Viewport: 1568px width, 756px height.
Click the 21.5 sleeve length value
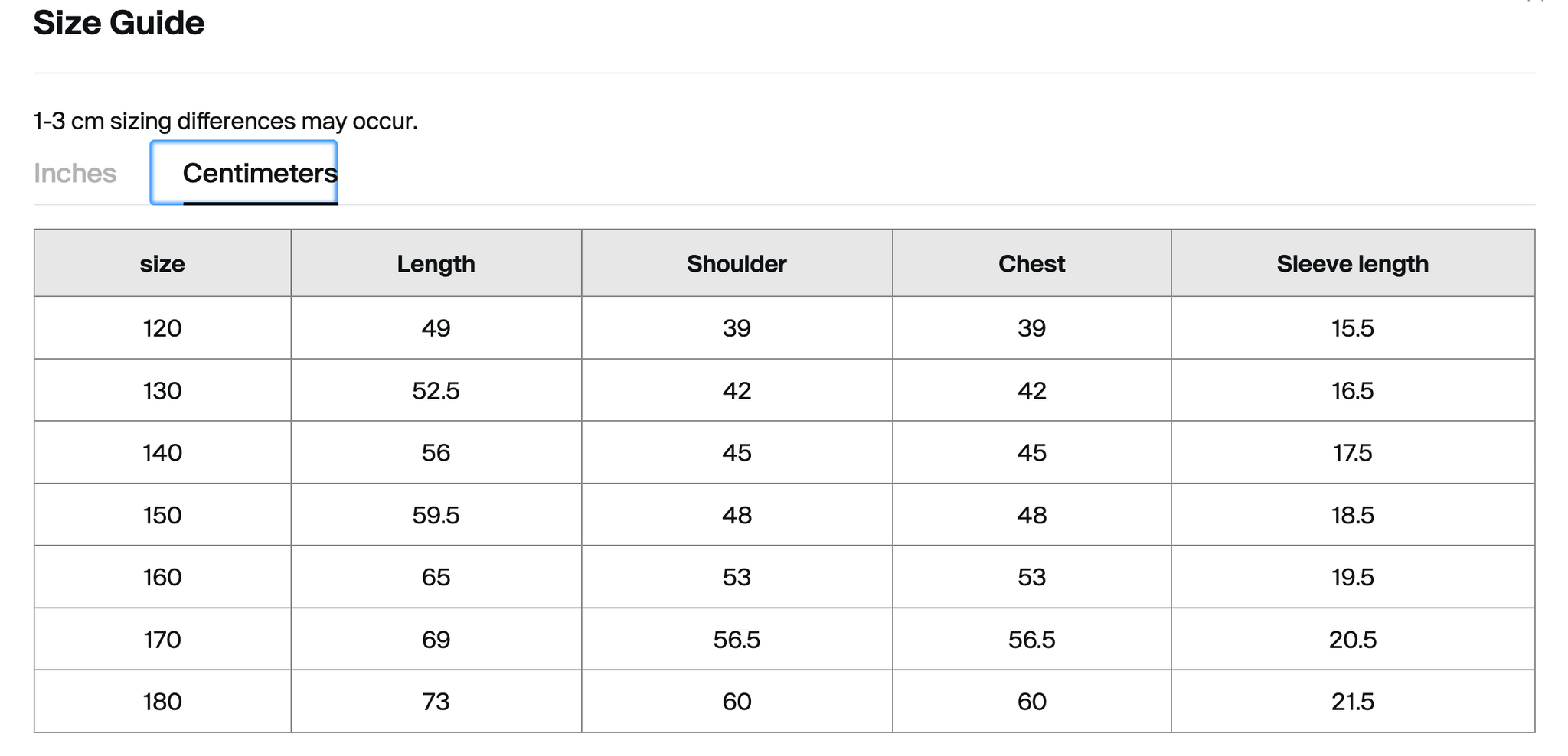coord(1353,702)
